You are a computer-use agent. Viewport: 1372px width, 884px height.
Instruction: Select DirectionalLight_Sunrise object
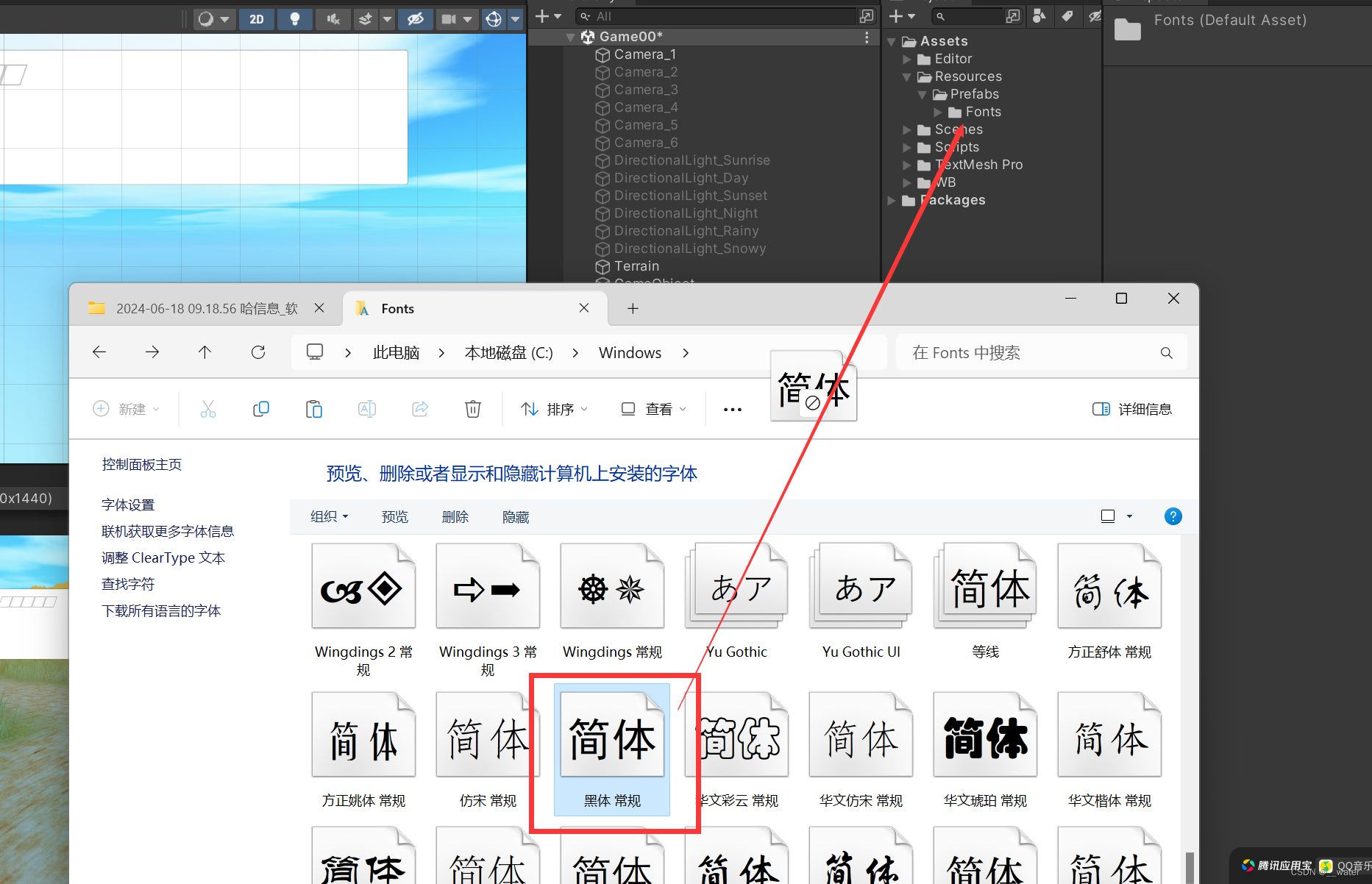[x=692, y=160]
